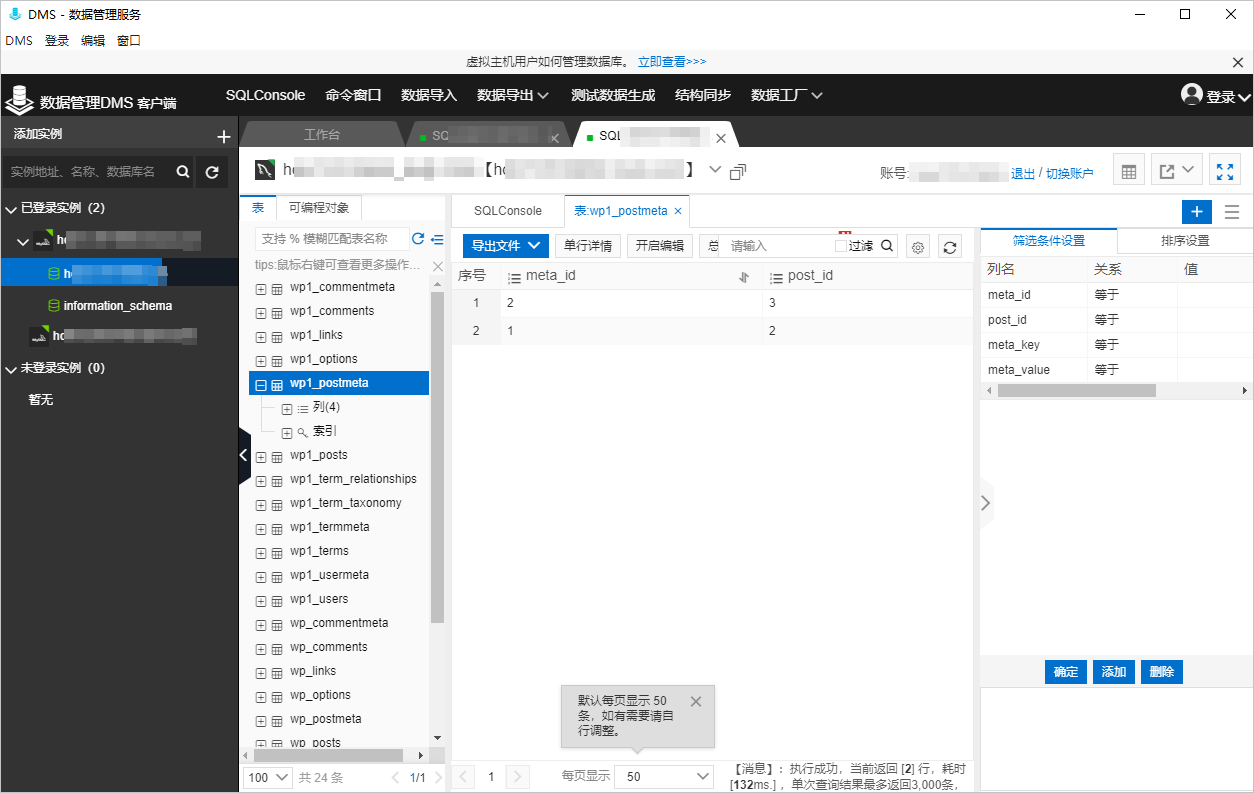Image resolution: width=1254 pixels, height=793 pixels.
Task: Click the 切换账户 link
Action: pyautogui.click(x=1070, y=173)
